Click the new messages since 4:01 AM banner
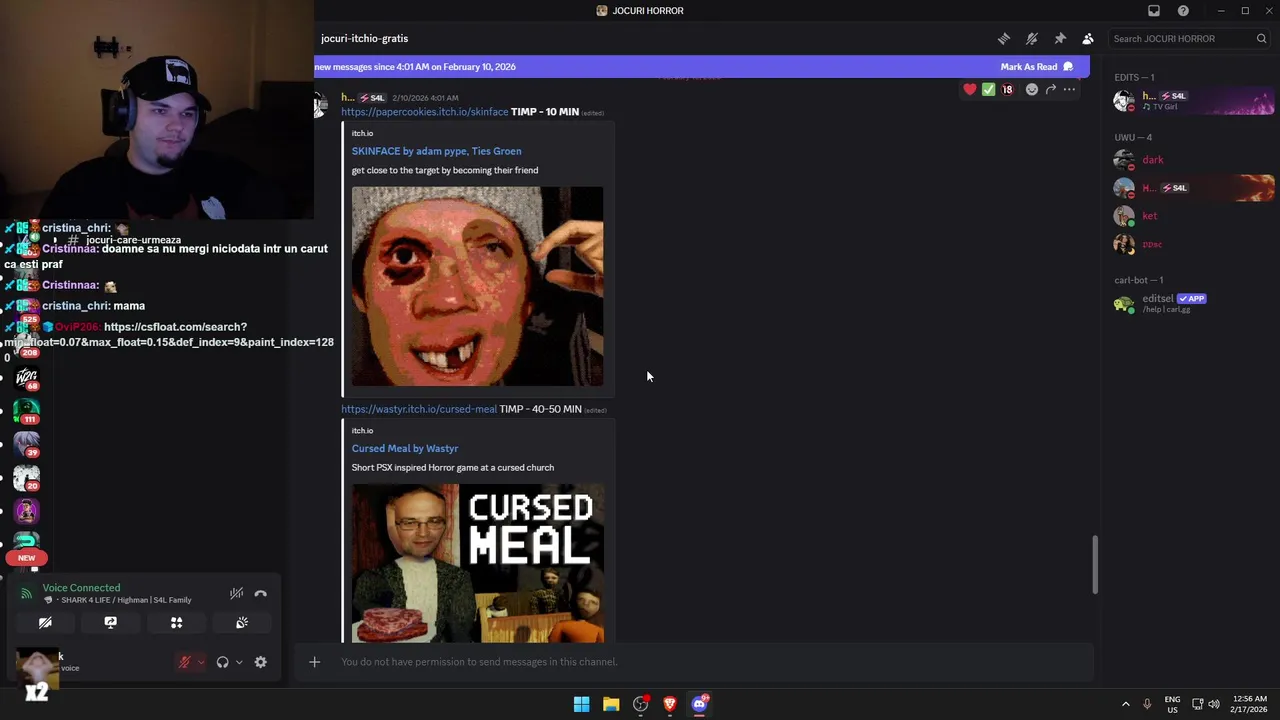Screen dimensions: 1280x720 click(x=415, y=67)
